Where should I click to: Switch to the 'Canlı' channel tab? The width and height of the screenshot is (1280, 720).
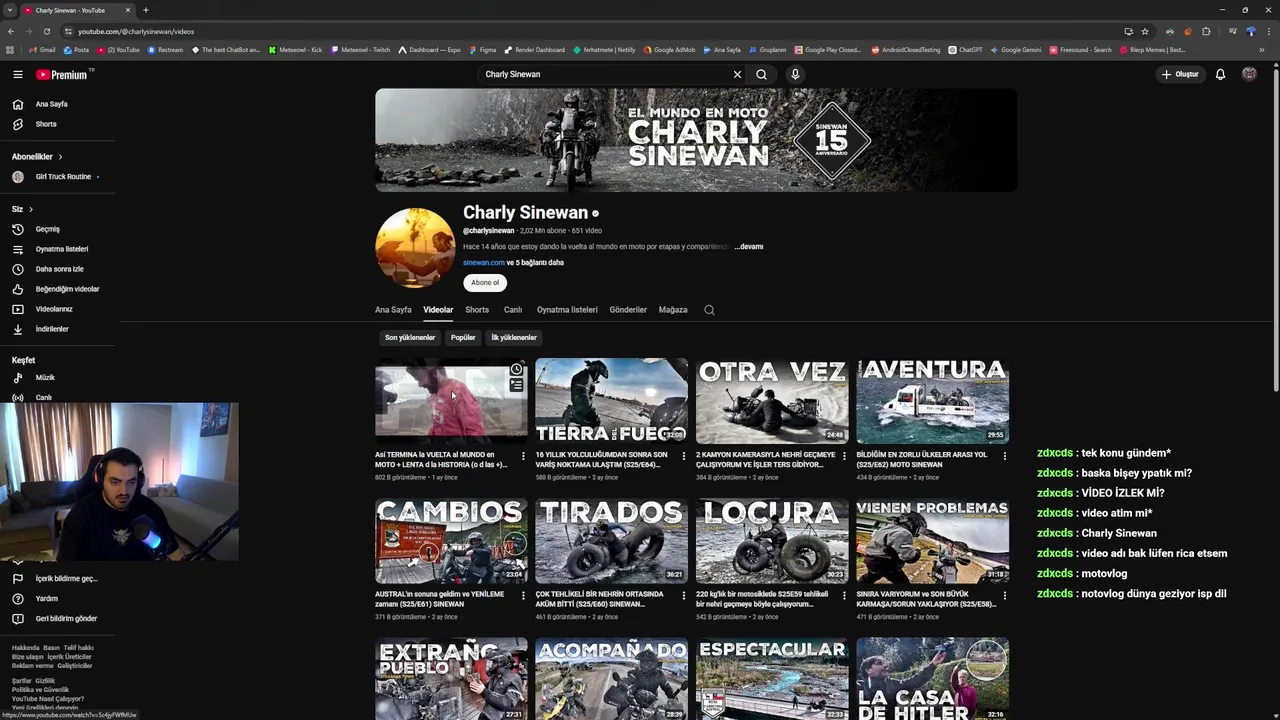tap(513, 310)
